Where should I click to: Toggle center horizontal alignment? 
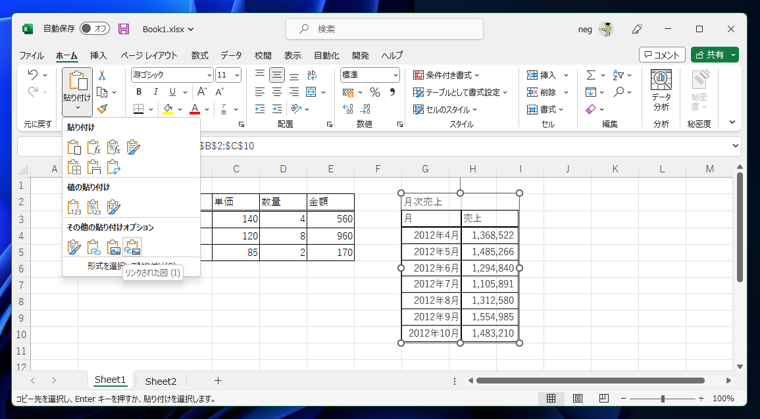coord(277,92)
